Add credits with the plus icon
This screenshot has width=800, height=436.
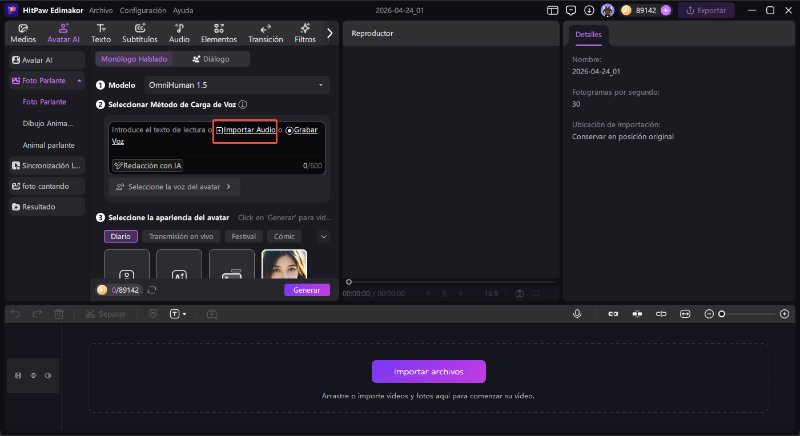pyautogui.click(x=666, y=10)
